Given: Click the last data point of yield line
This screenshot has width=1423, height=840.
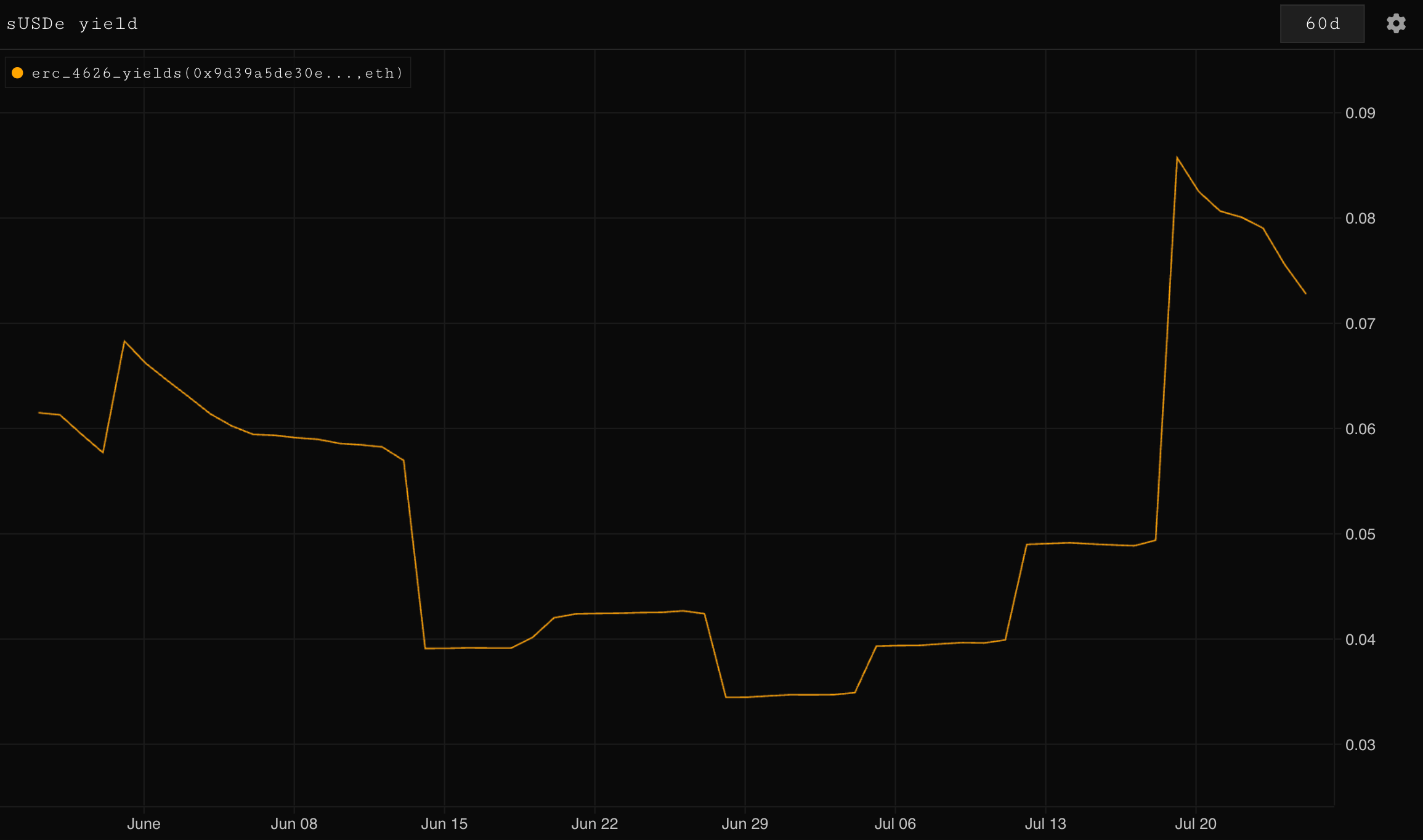Looking at the screenshot, I should [x=1305, y=293].
